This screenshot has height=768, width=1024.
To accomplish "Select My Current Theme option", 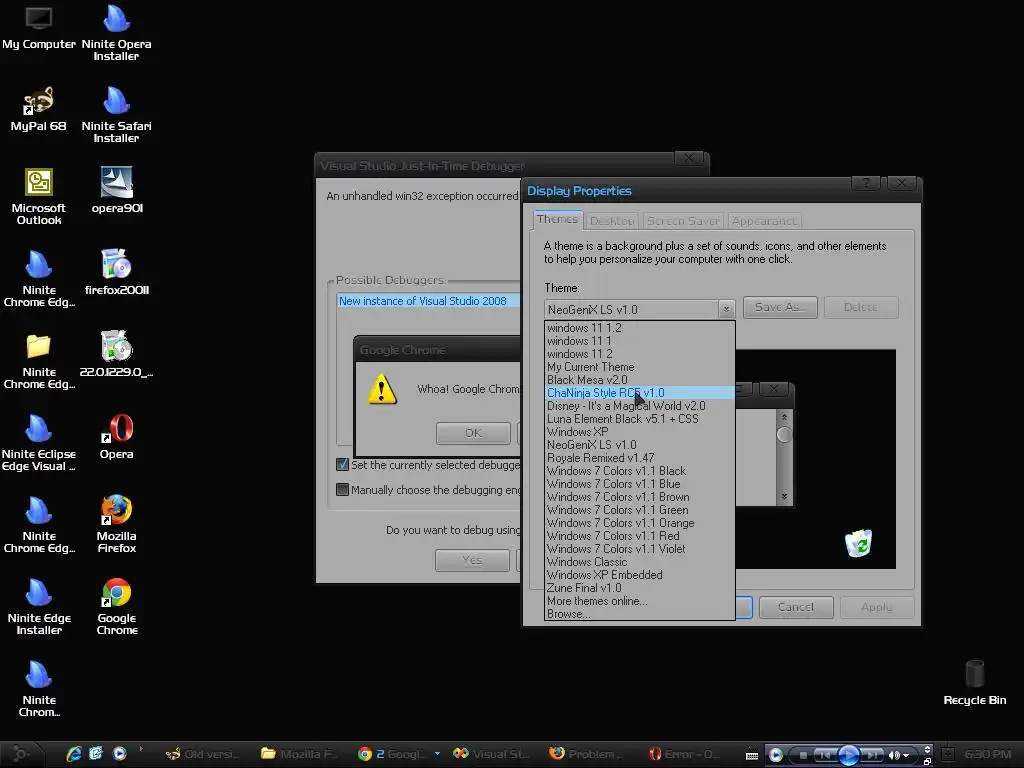I will 640,367.
